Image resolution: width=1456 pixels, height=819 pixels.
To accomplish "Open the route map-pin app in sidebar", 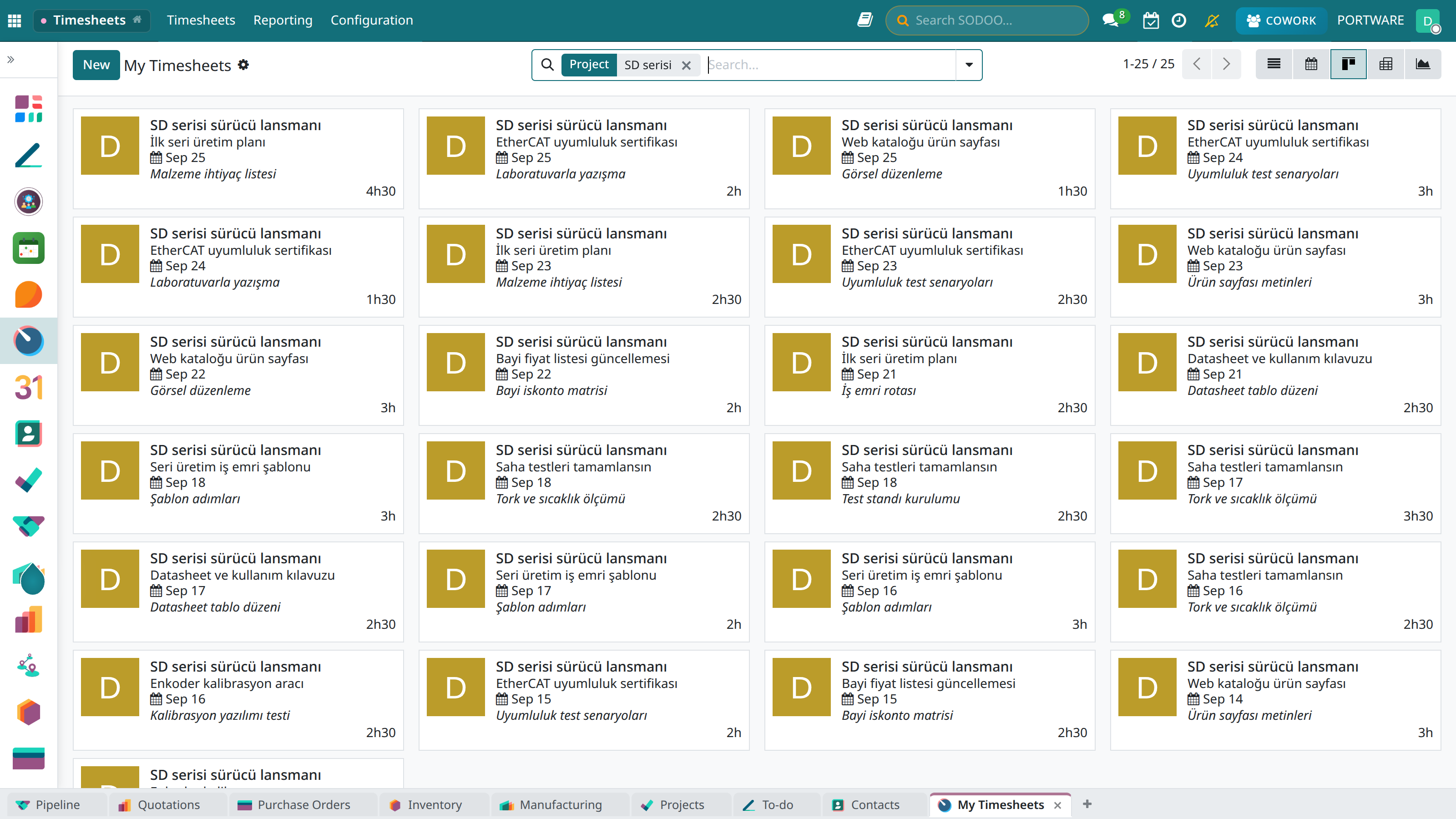I will 28,666.
